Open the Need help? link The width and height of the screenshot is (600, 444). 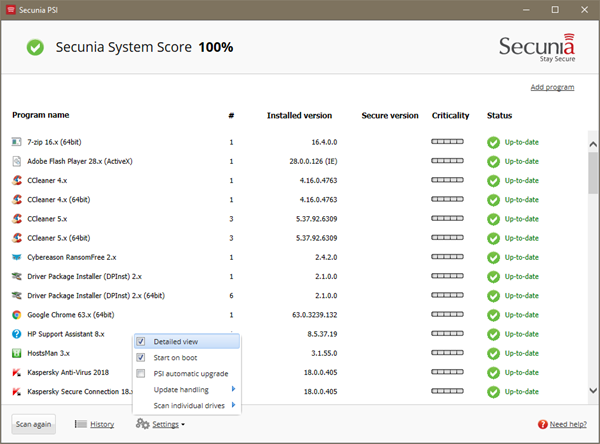click(x=568, y=424)
